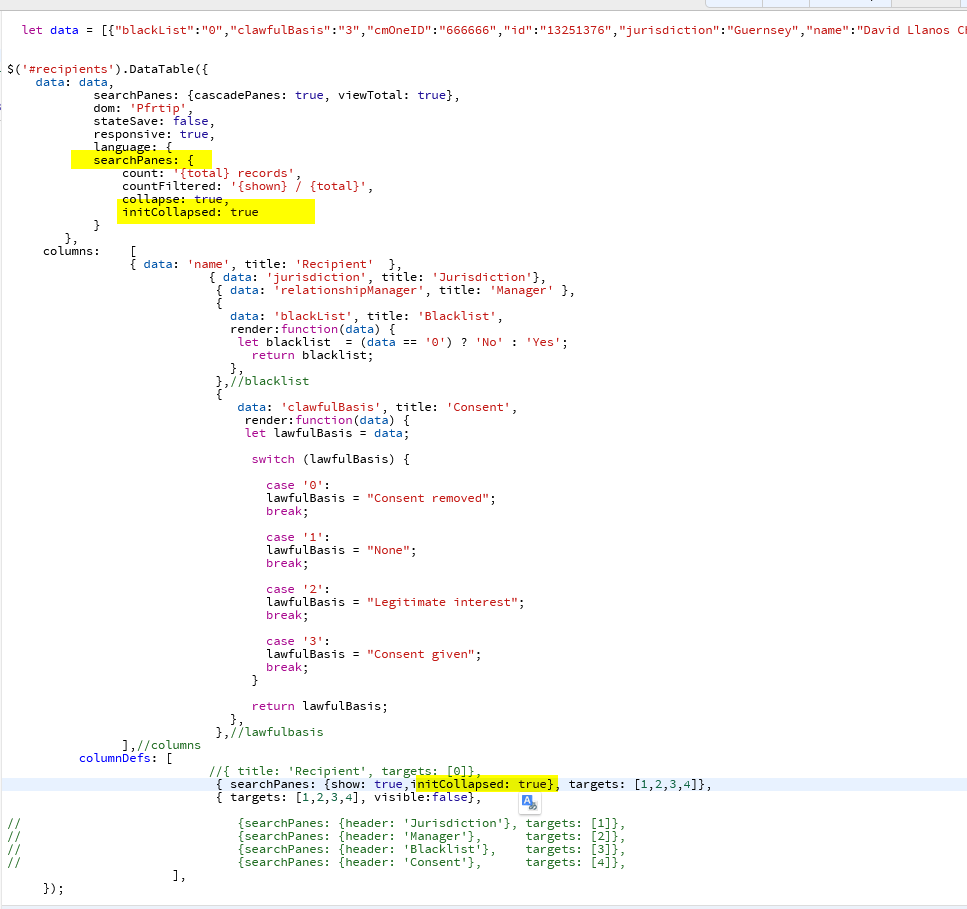Image resolution: width=967 pixels, height=909 pixels.
Task: Click the commented header: 'Blacklist' searchPanes line
Action: [432, 849]
